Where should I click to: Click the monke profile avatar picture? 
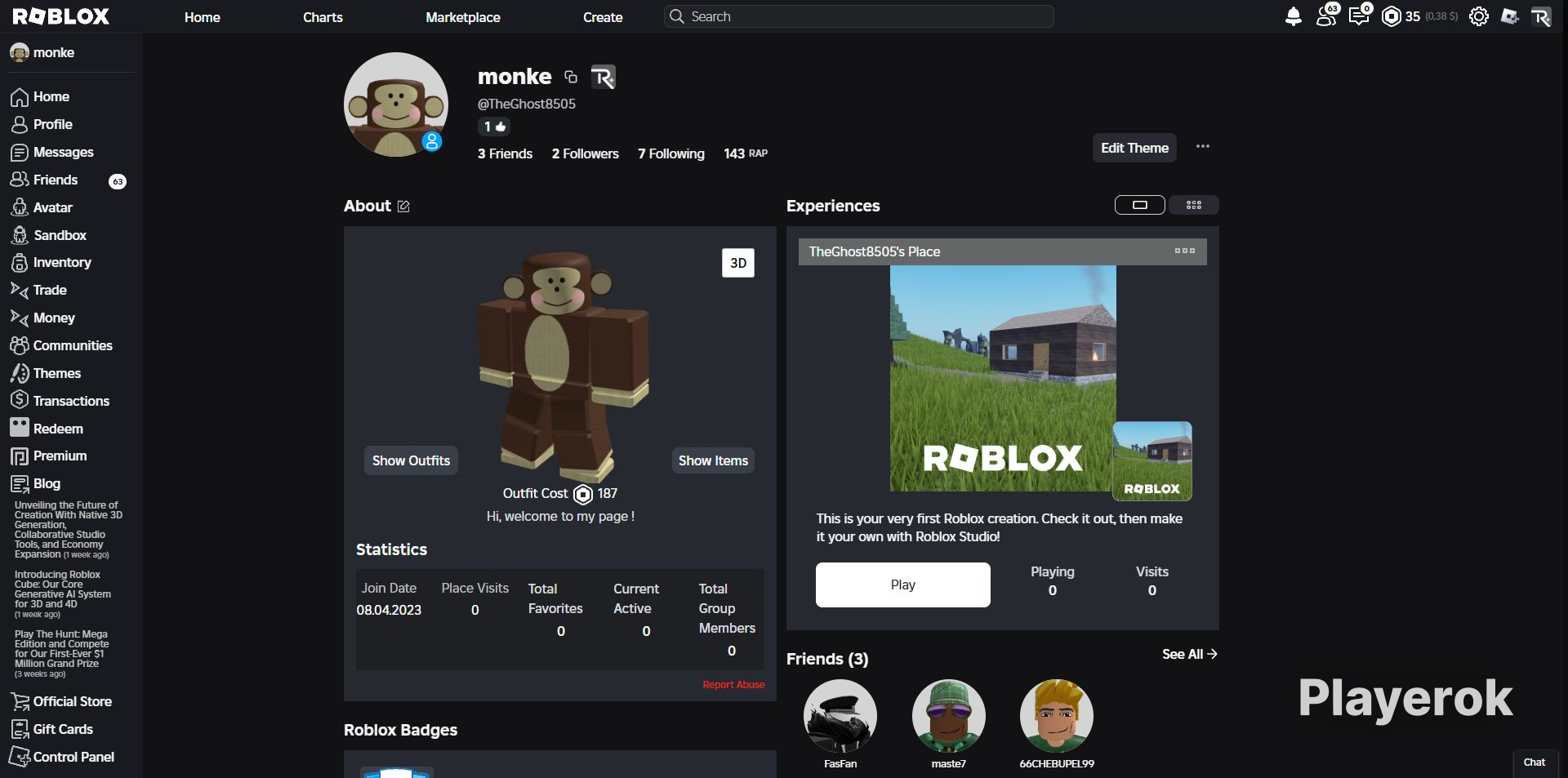pos(396,104)
